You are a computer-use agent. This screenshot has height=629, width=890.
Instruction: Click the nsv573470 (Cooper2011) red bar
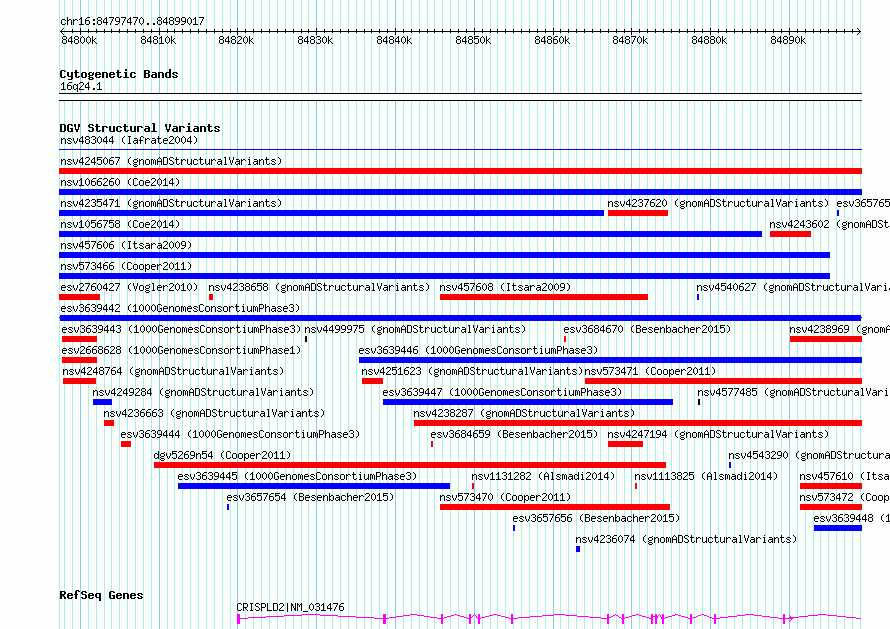(555, 507)
